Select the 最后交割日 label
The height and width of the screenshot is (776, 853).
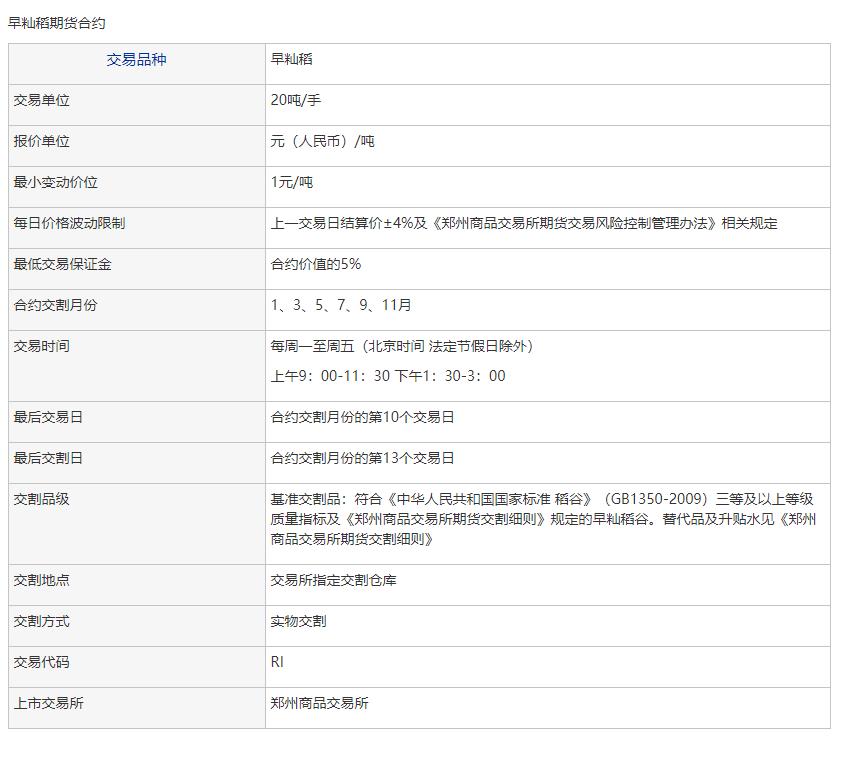tap(48, 458)
